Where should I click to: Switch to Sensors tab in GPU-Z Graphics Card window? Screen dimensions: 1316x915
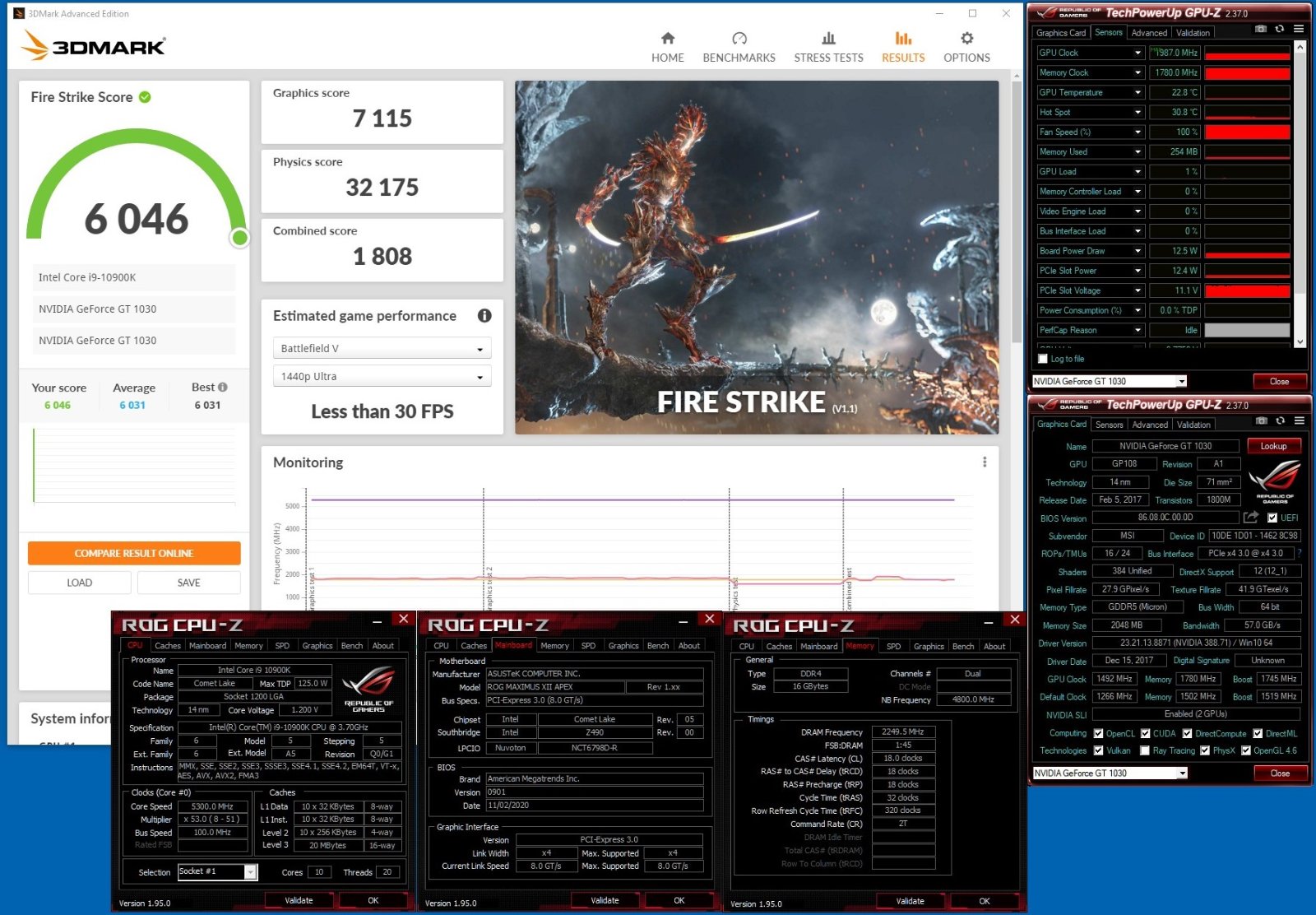pos(1109,425)
